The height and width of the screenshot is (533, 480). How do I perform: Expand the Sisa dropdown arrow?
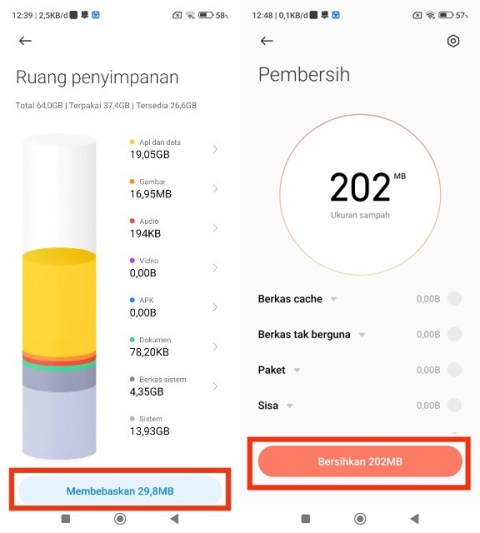290,406
